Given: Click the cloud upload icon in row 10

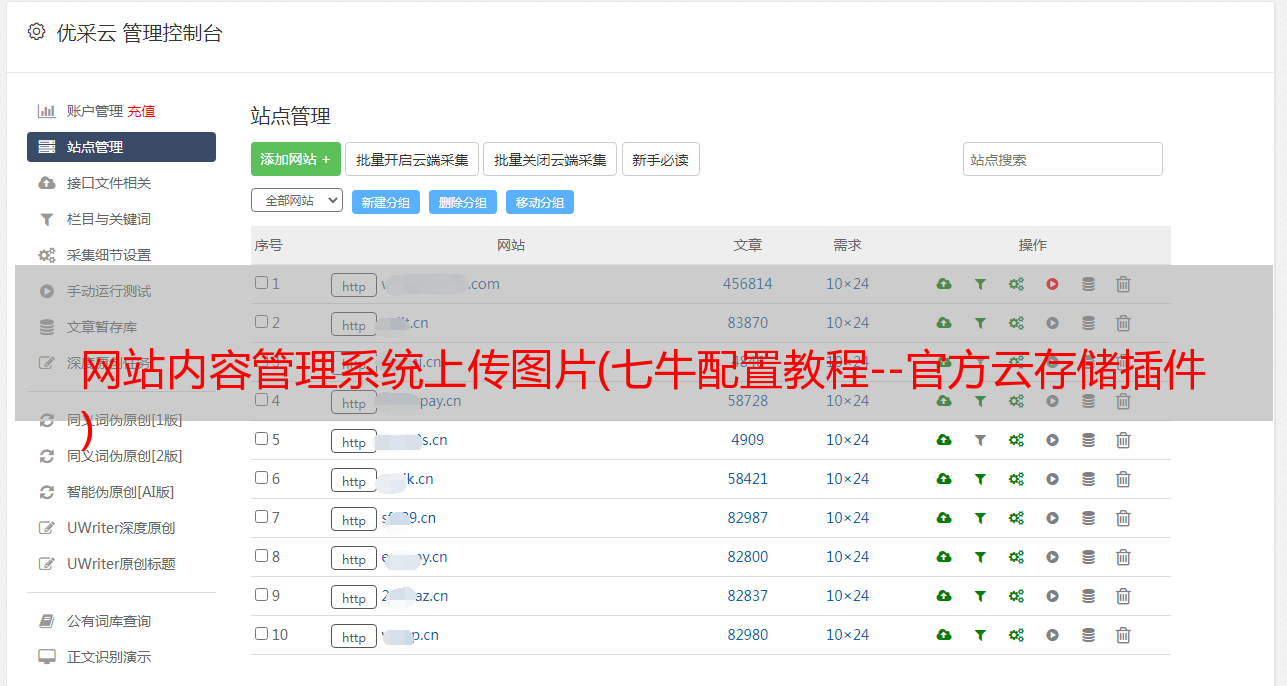Looking at the screenshot, I should point(944,635).
